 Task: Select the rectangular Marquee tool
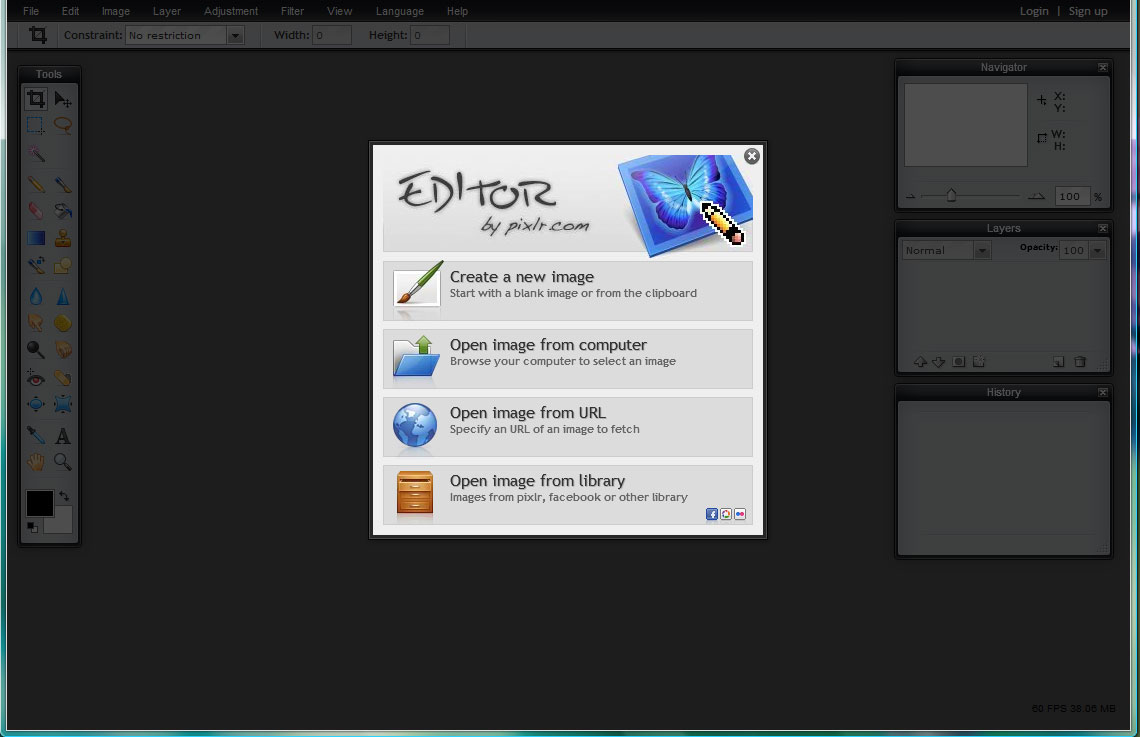[36, 125]
